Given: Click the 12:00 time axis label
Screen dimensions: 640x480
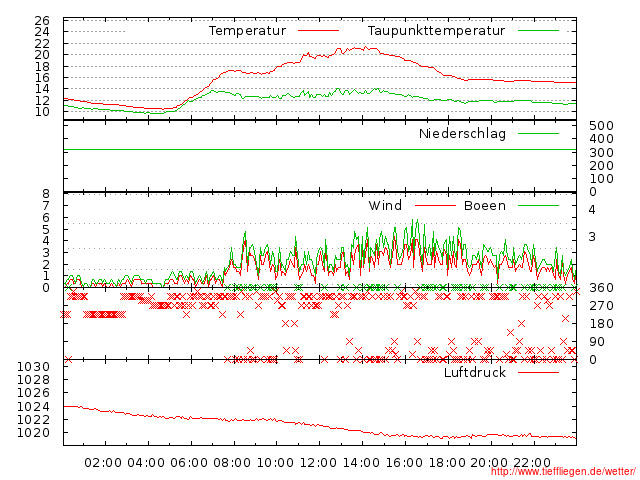Looking at the screenshot, I should [318, 463].
